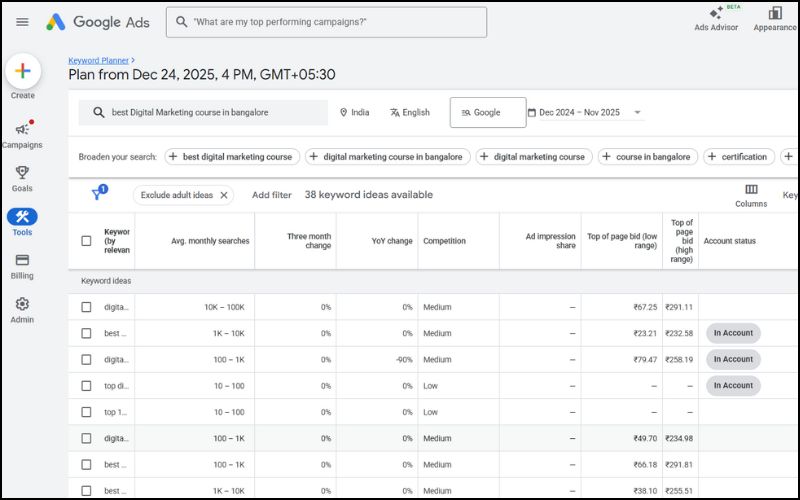Click the top search bar field
The height and width of the screenshot is (500, 800).
(327, 22)
